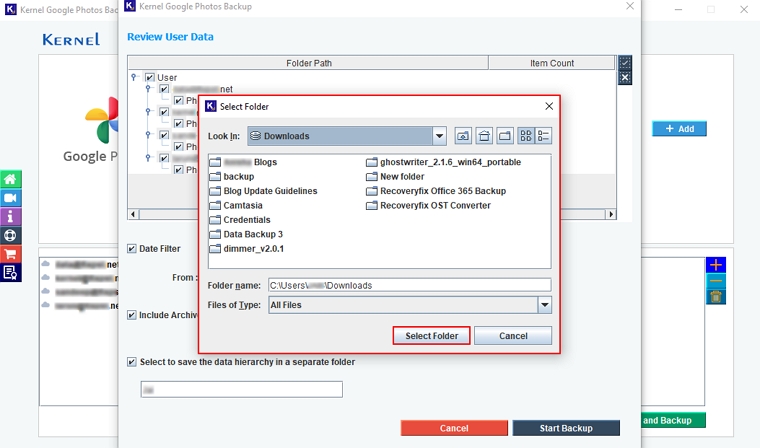Click the Start Backup button
This screenshot has height=448, width=760.
pyautogui.click(x=566, y=428)
